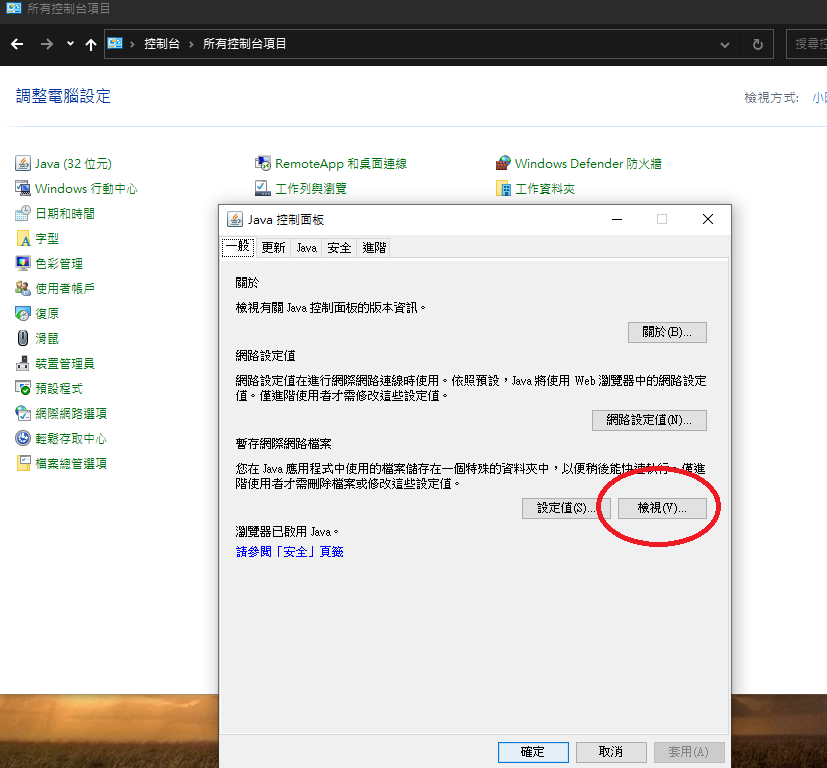Viewport: 827px width, 768px height.
Task: Open the Java (32 位元) control panel icon
Action: (23, 163)
